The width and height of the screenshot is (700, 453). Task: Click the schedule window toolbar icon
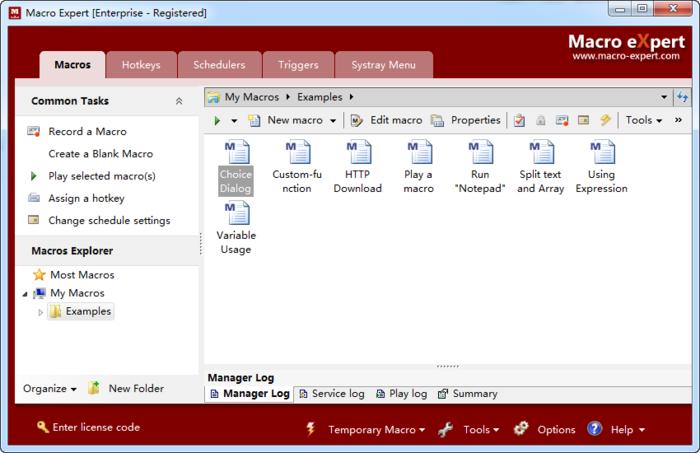(x=583, y=120)
